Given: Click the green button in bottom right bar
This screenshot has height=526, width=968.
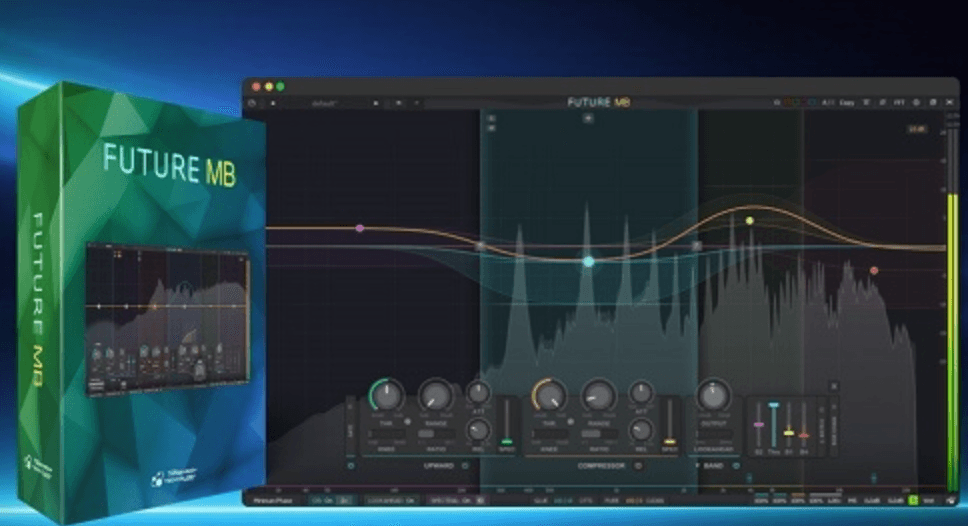Looking at the screenshot, I should (x=913, y=501).
